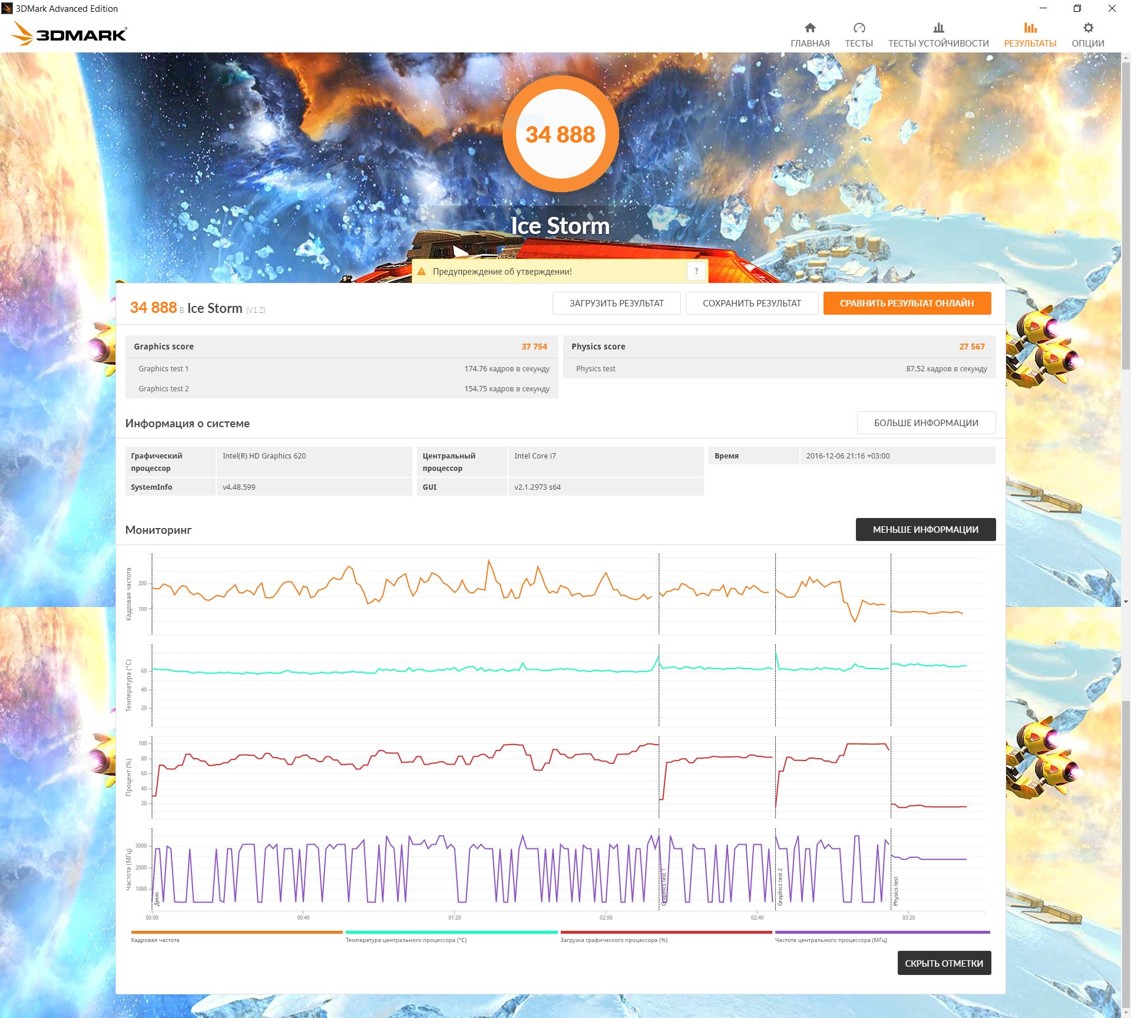Click СКРЫТЬ ОТМЕТКИ button

click(x=943, y=963)
